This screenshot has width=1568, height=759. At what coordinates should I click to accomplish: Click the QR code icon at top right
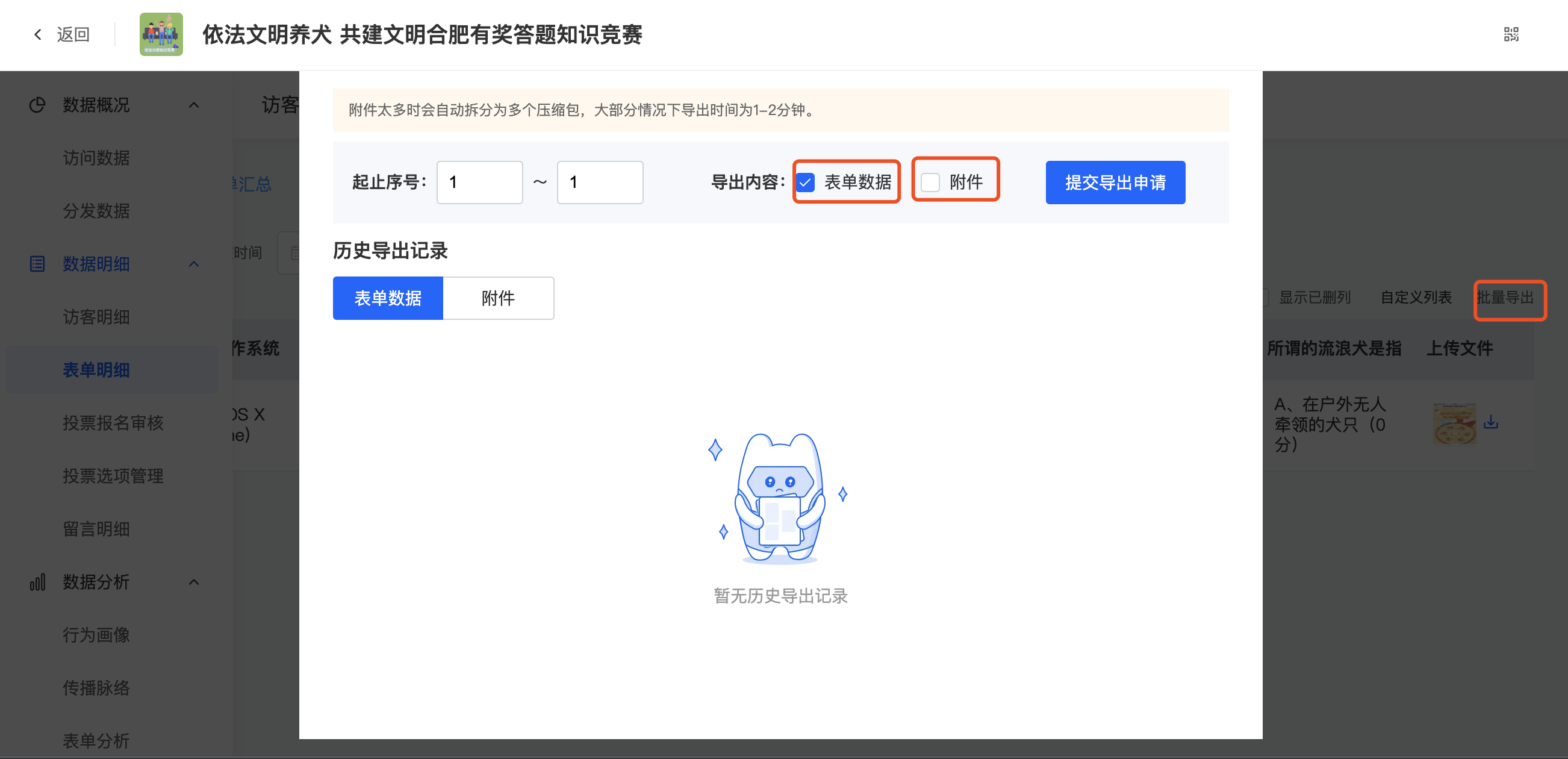[1511, 35]
